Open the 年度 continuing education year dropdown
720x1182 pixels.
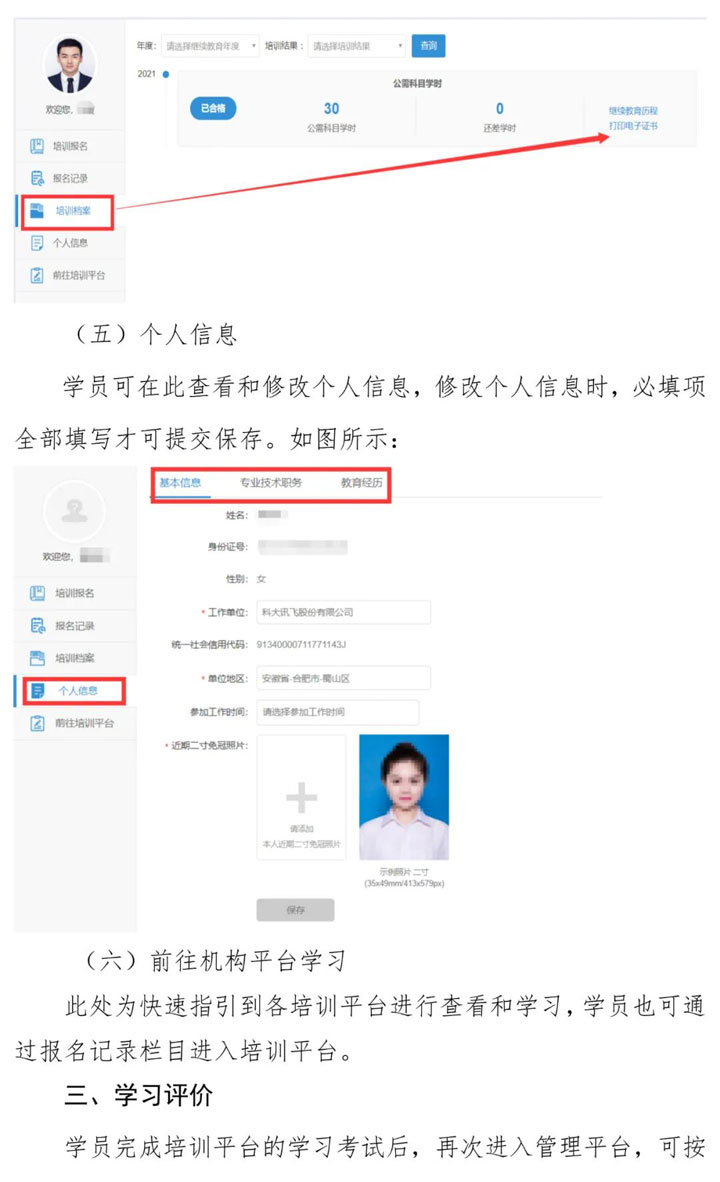pos(209,46)
